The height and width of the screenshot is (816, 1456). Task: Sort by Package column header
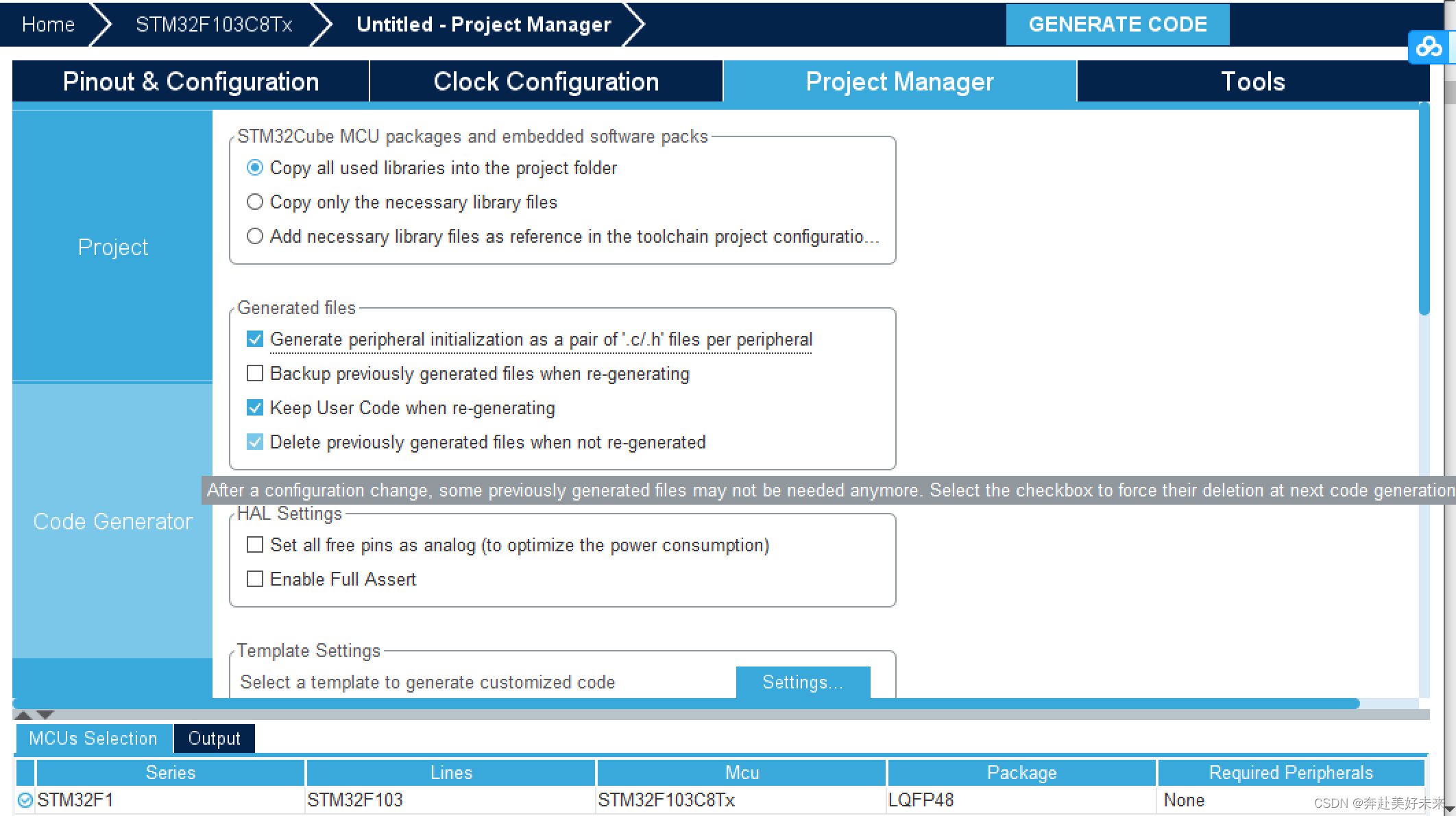point(1021,773)
